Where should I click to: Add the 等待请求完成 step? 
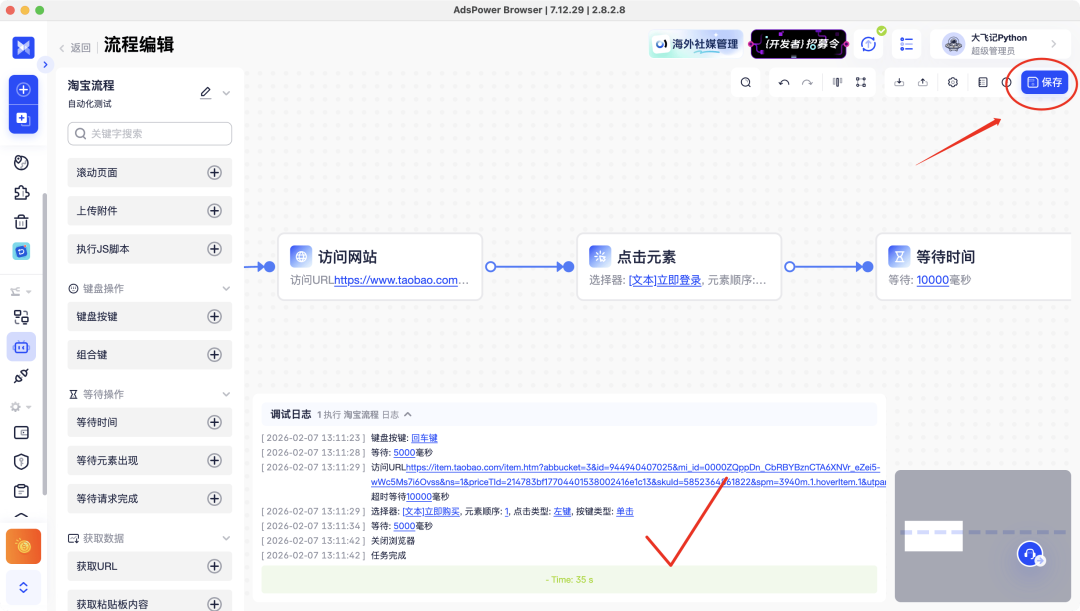tap(214, 499)
